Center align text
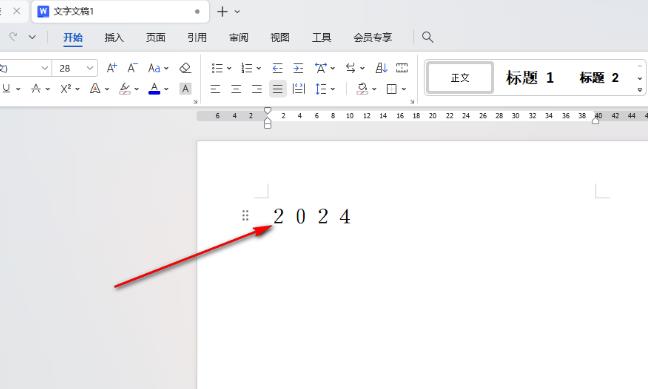The height and width of the screenshot is (389, 648). pyautogui.click(x=236, y=89)
